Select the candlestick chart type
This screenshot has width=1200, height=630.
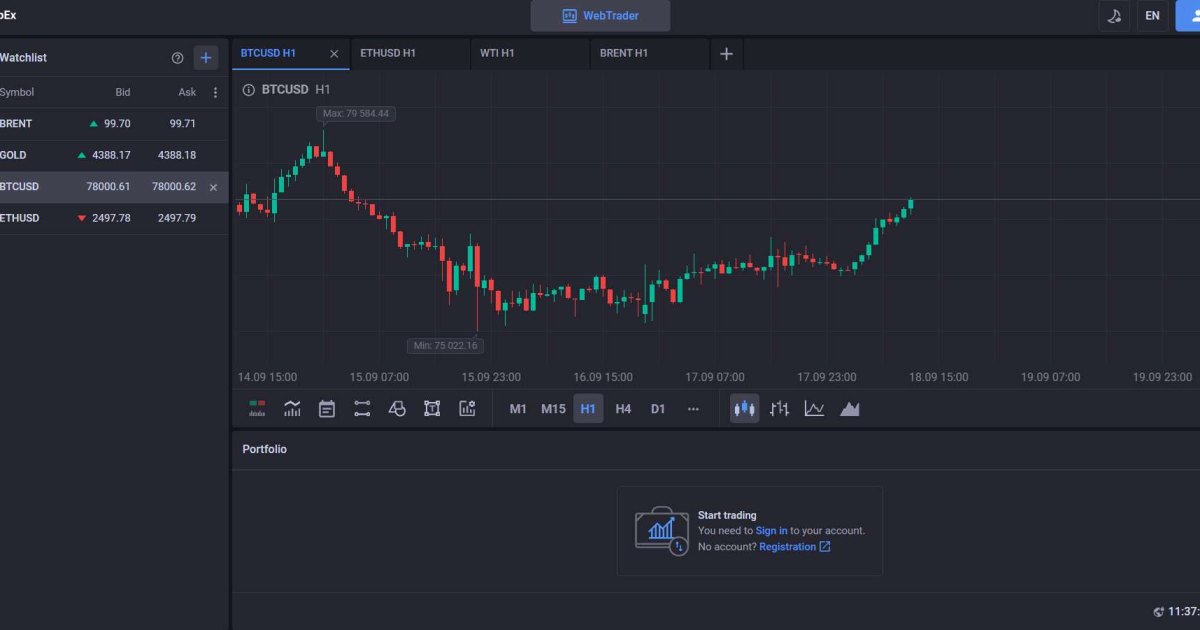click(745, 408)
